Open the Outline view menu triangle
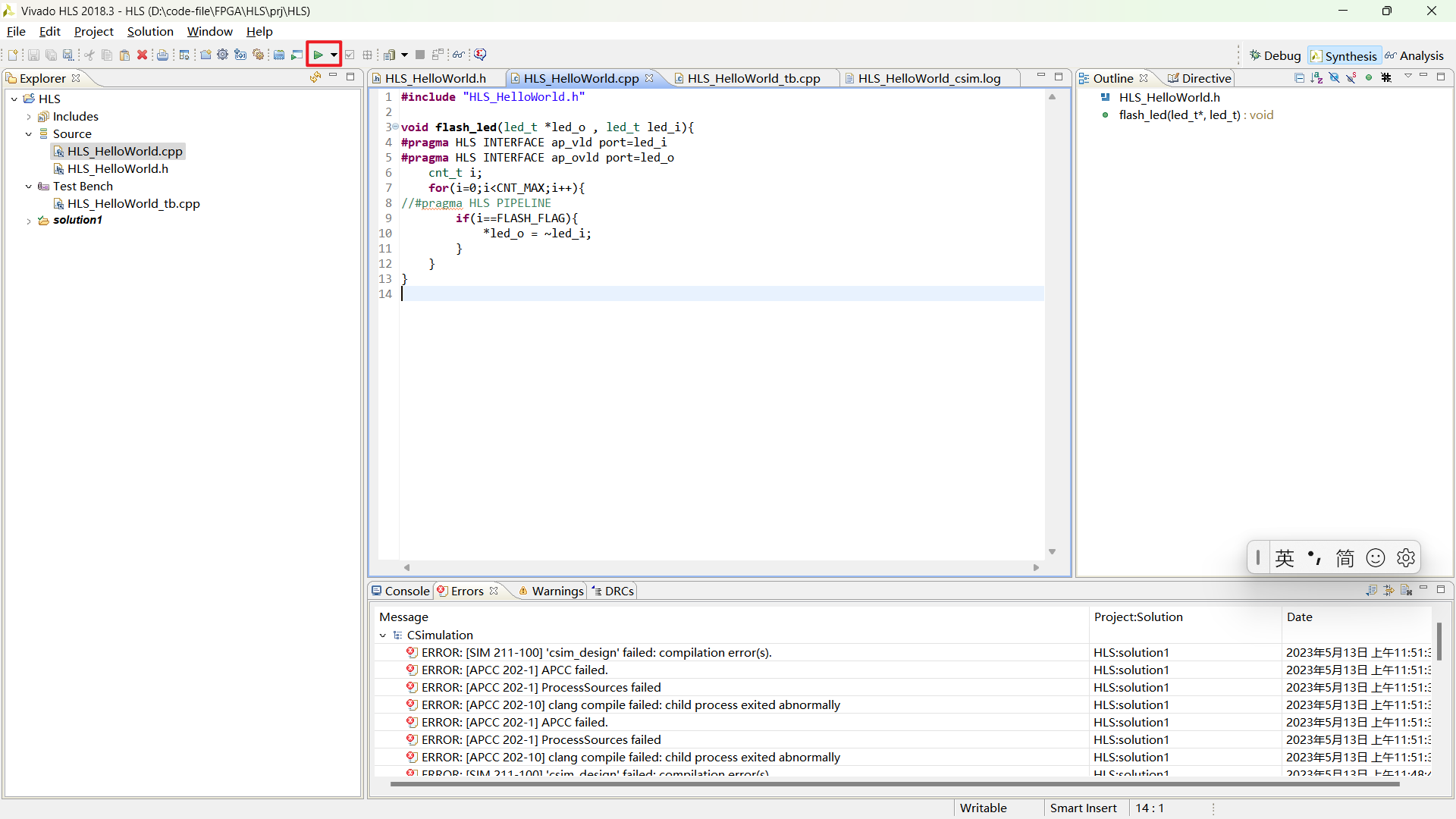 (x=1408, y=76)
